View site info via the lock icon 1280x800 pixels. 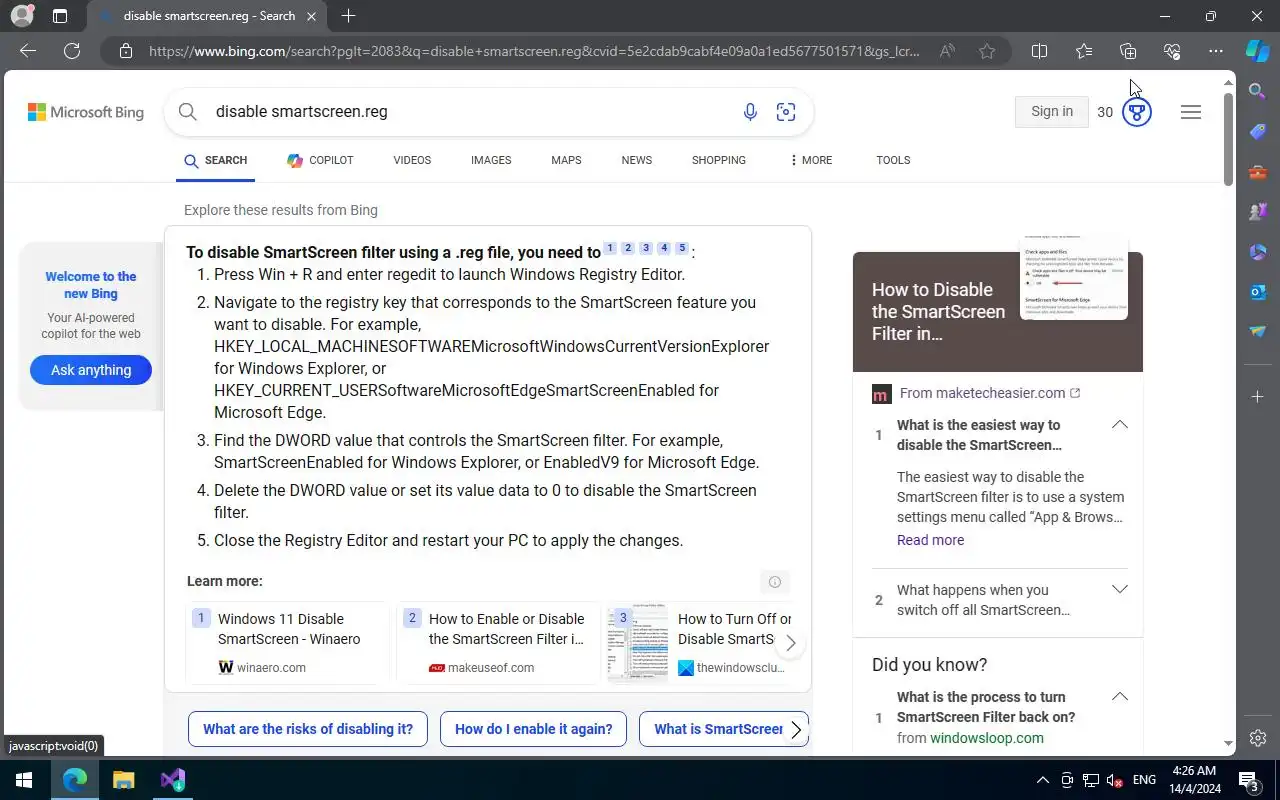(125, 51)
